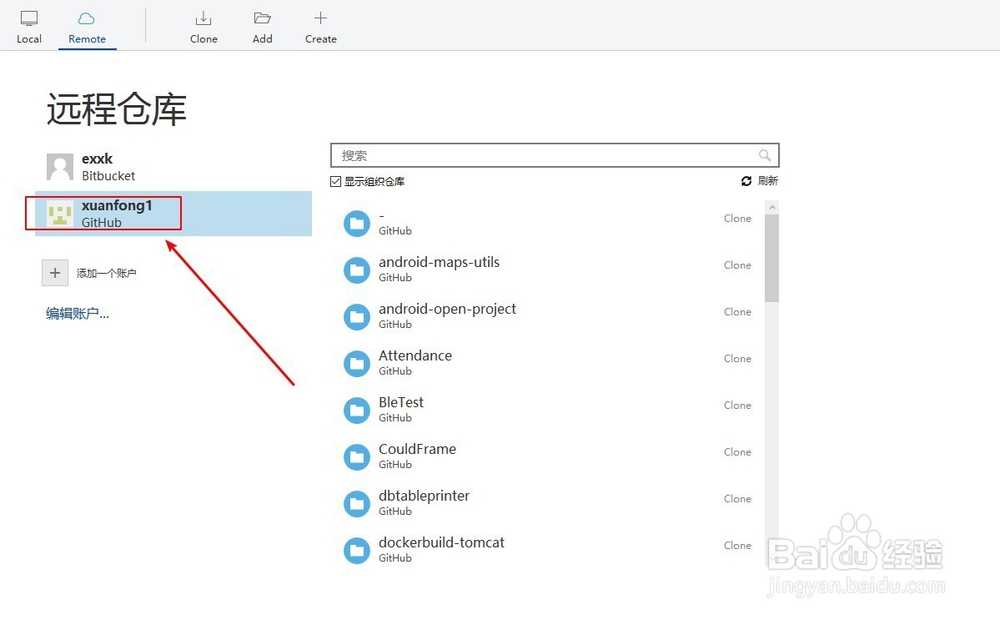Clone the BleTest repository

coord(737,405)
